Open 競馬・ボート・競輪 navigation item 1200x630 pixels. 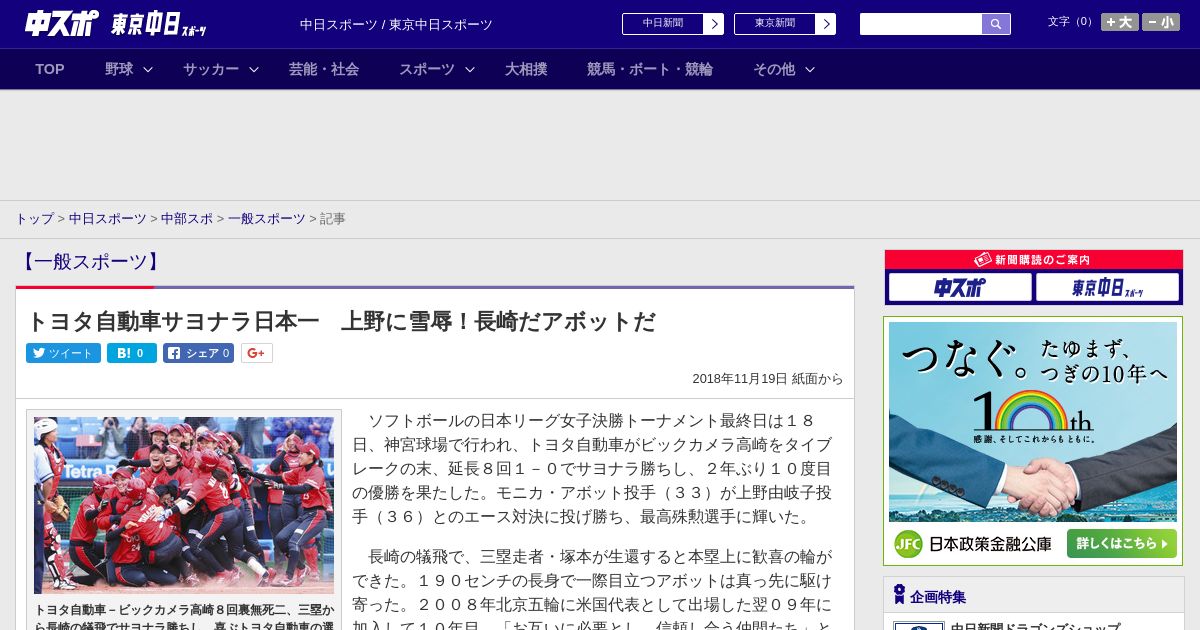coord(650,69)
